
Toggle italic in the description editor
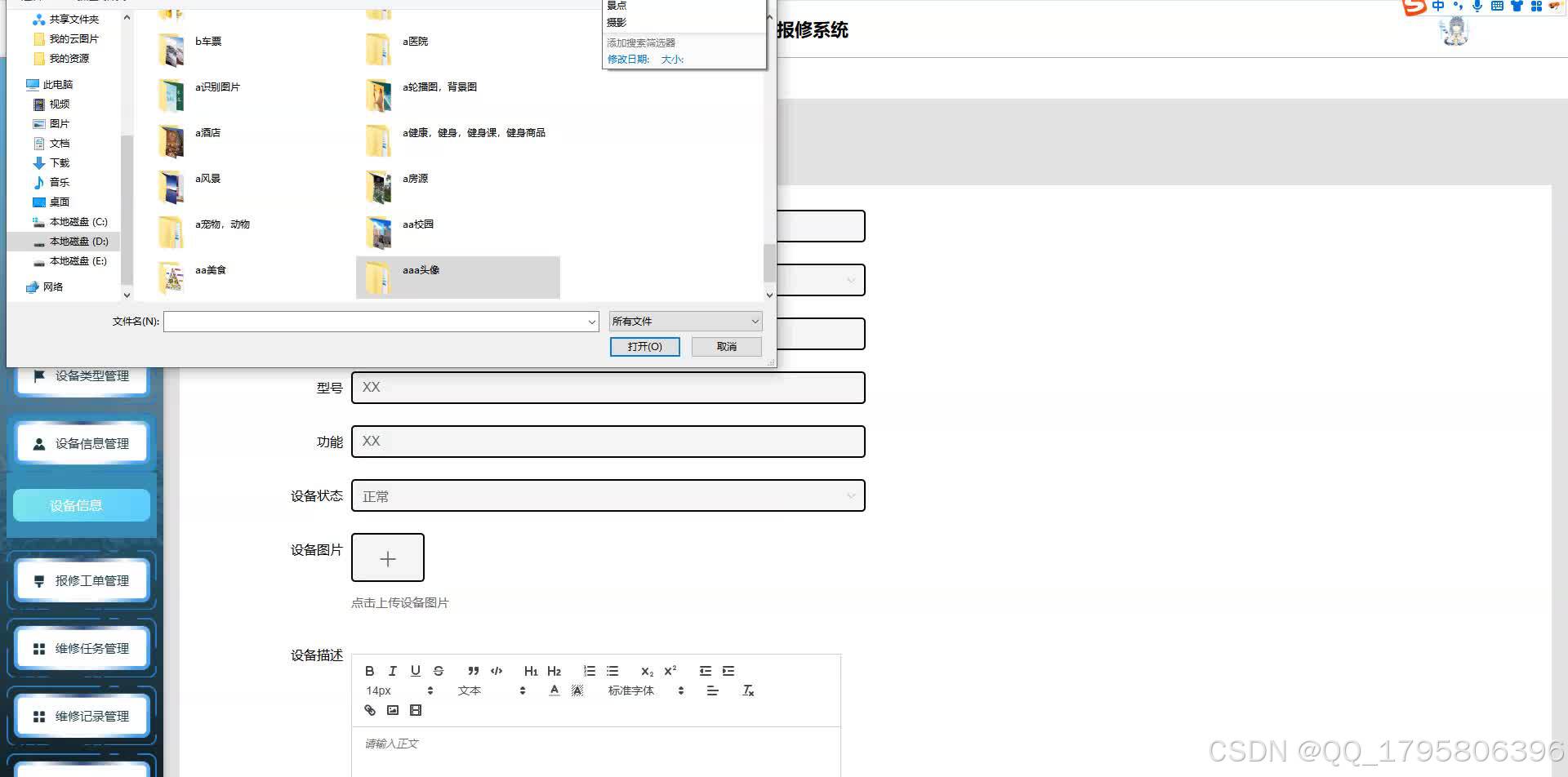click(x=392, y=671)
